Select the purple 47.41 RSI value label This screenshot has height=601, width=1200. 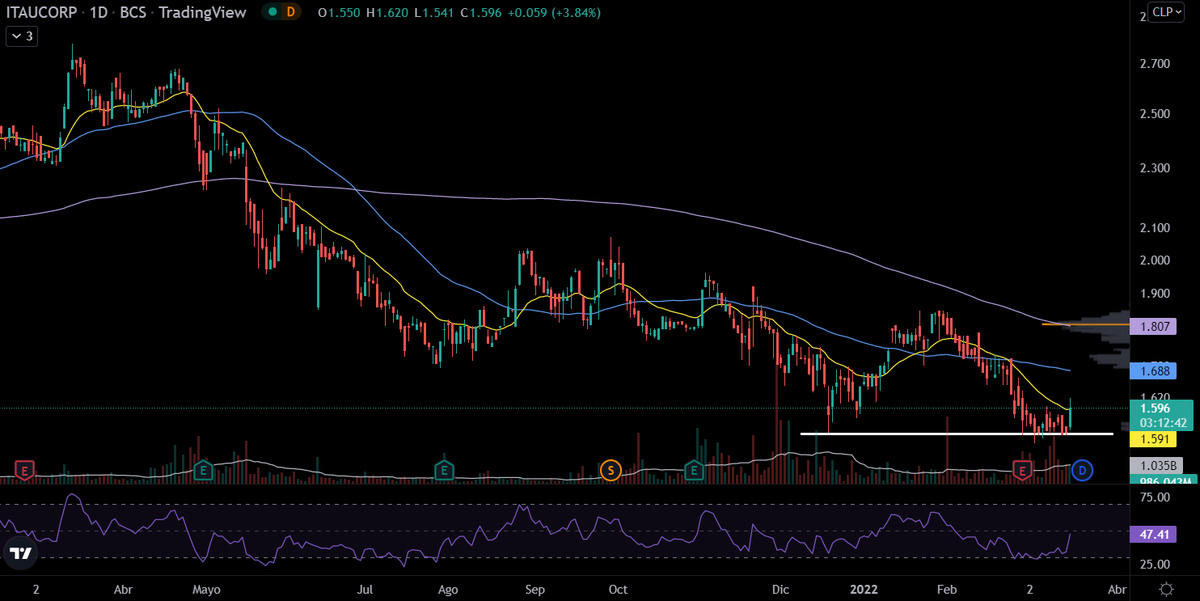1154,535
